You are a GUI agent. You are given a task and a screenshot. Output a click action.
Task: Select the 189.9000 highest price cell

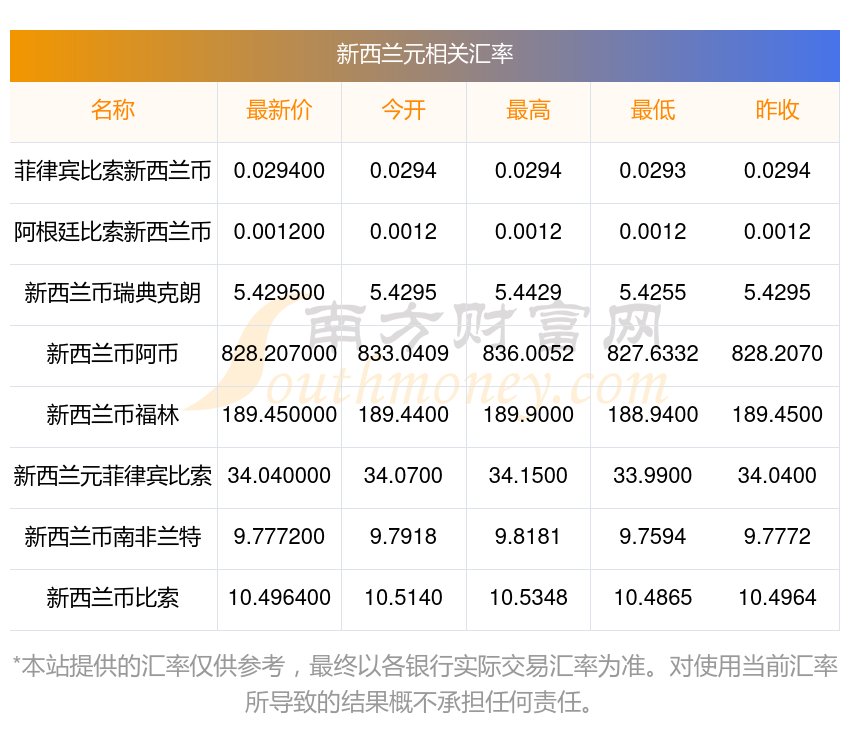[x=528, y=414]
